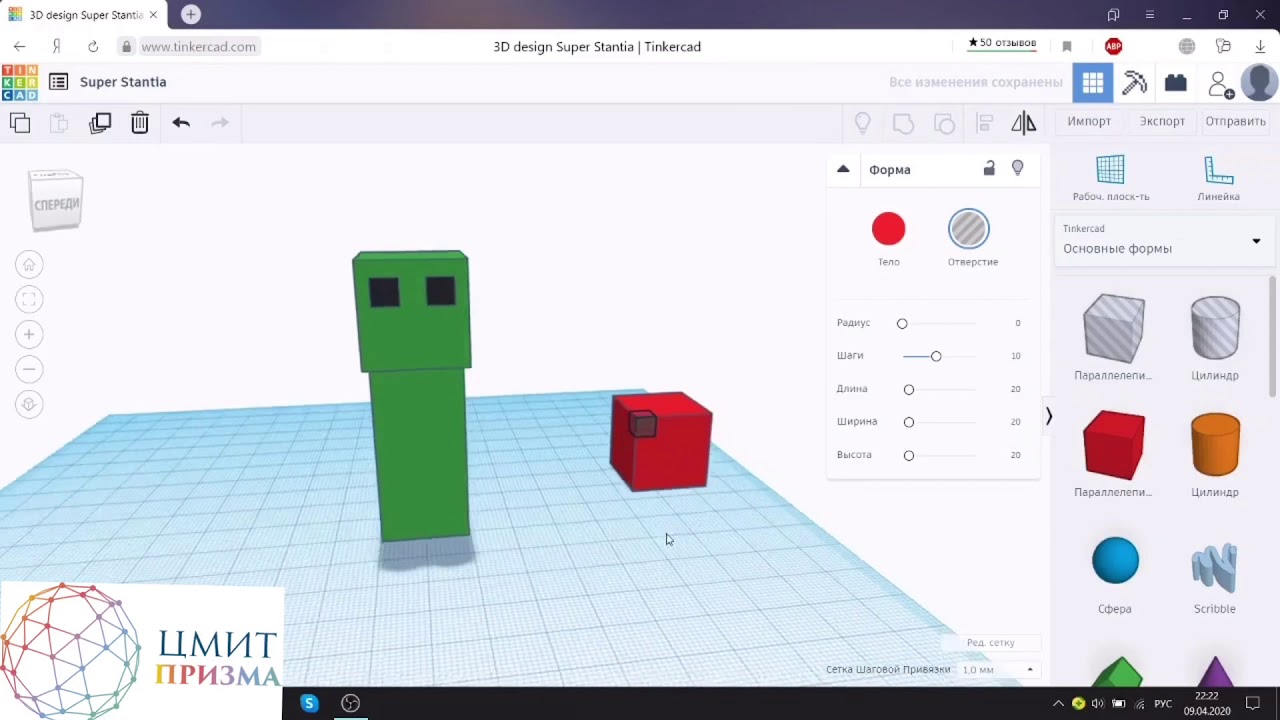Click the СПЕРЕДИ view cube
The image size is (1280, 720).
pyautogui.click(x=56, y=201)
